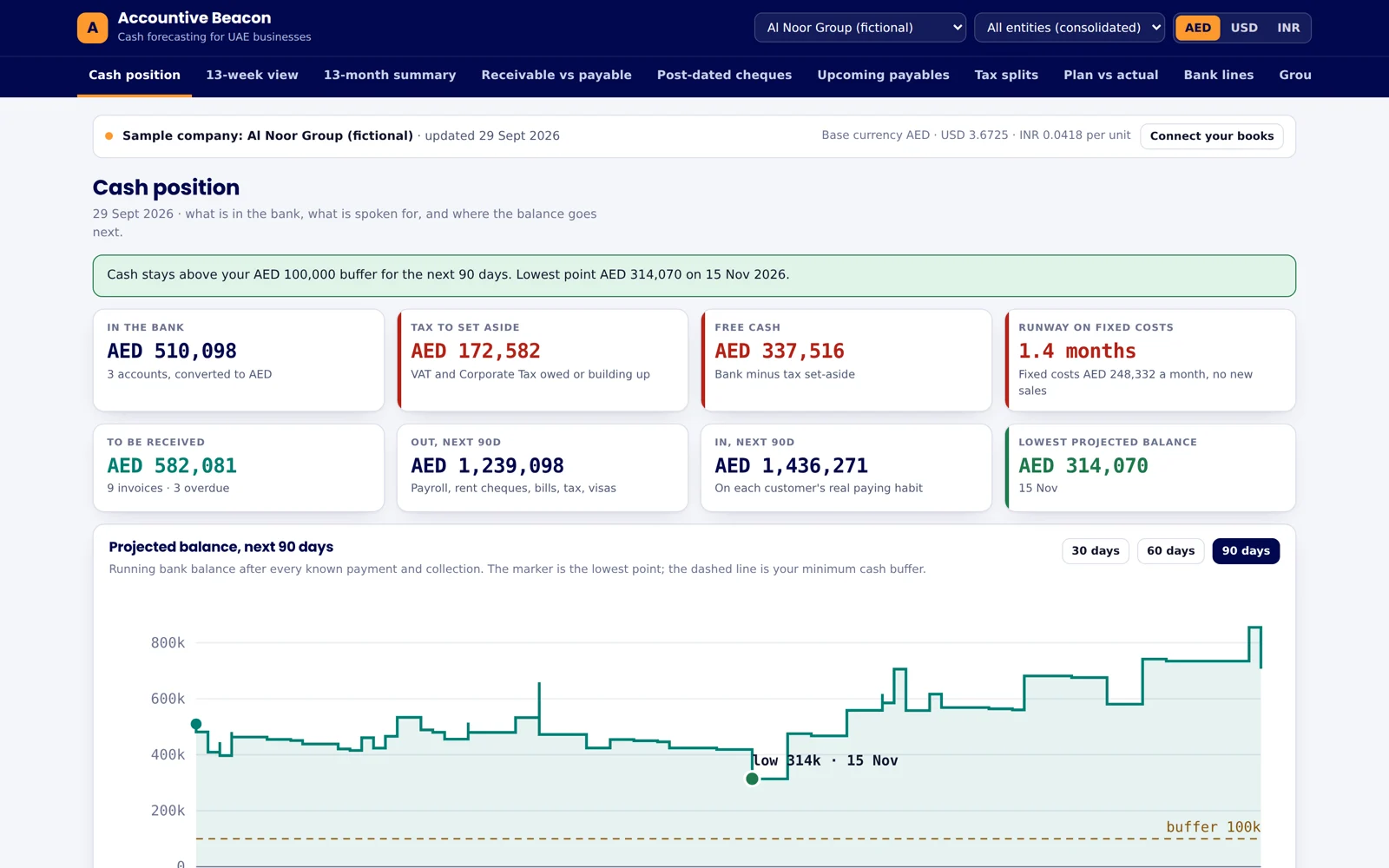
Task: Click the 'Projected balance, next 90 days' heading
Action: click(x=221, y=547)
